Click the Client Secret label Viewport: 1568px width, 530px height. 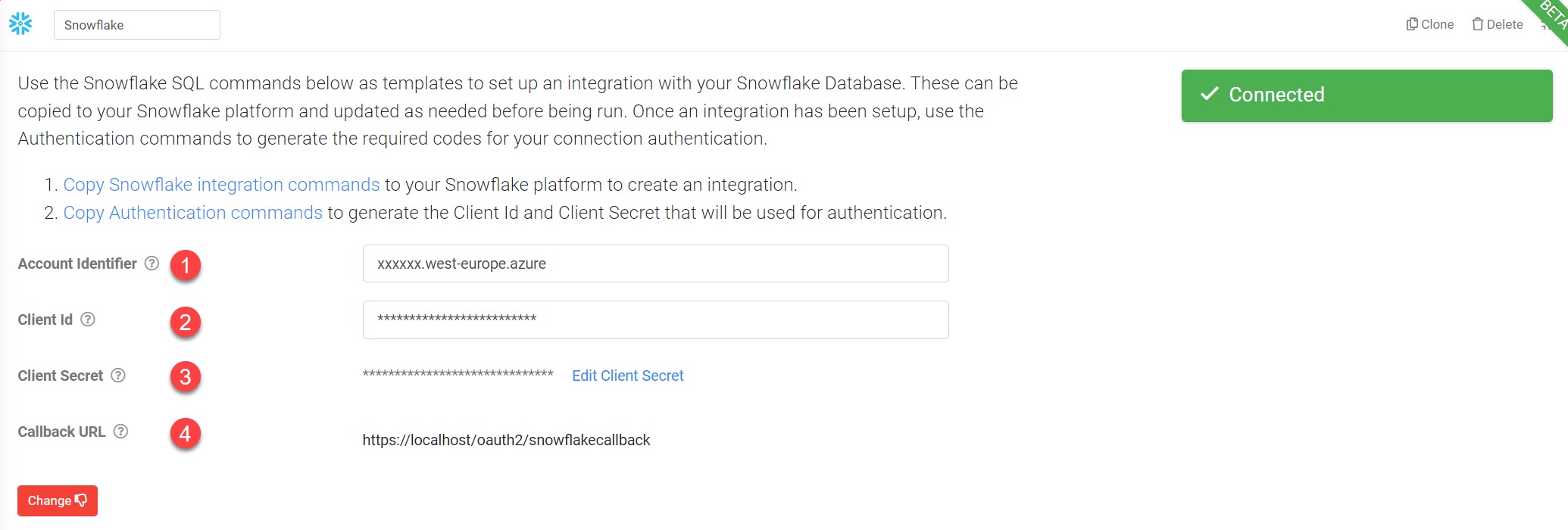pos(61,376)
